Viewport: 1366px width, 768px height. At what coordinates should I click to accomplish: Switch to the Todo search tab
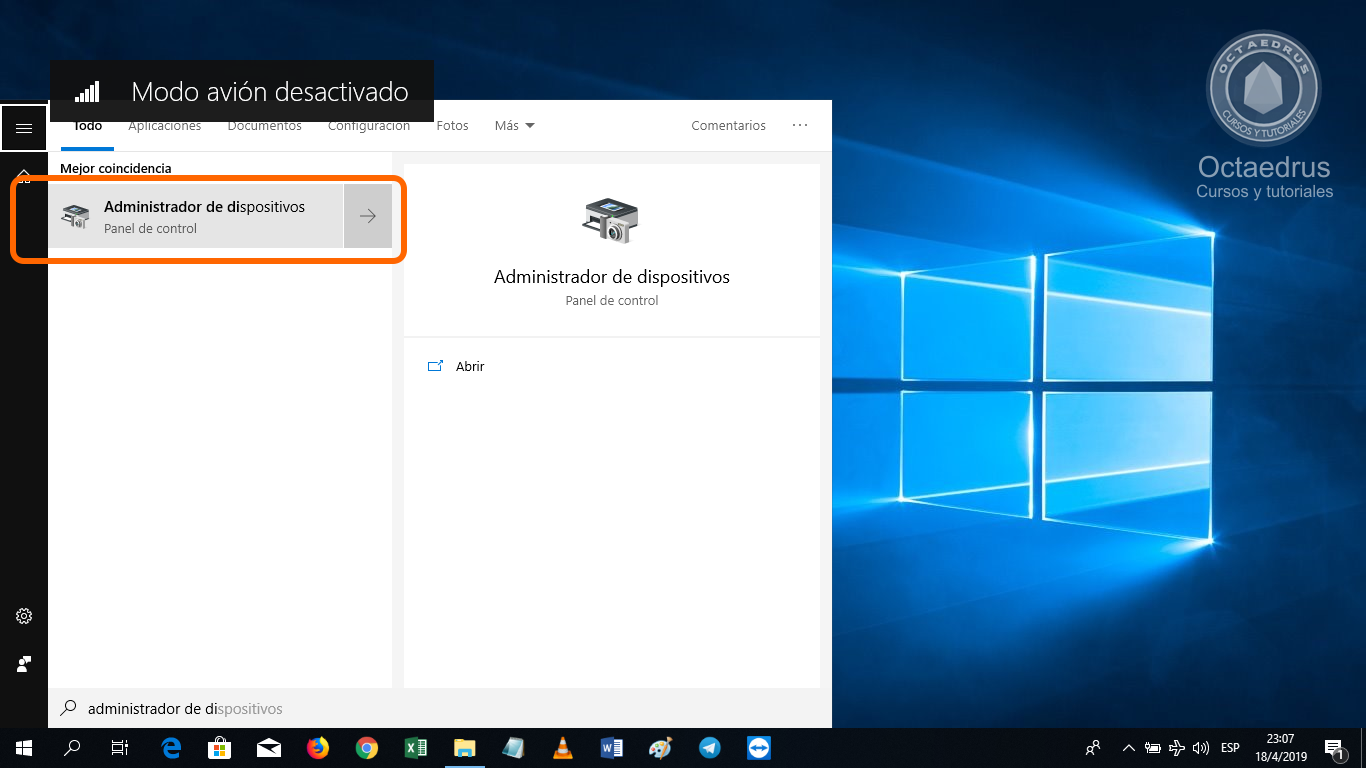pyautogui.click(x=88, y=126)
